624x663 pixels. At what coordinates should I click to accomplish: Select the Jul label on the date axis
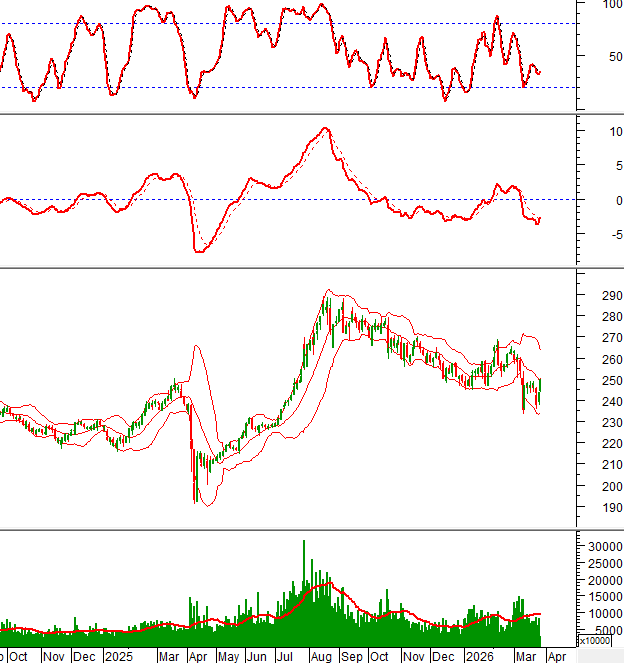[286, 656]
